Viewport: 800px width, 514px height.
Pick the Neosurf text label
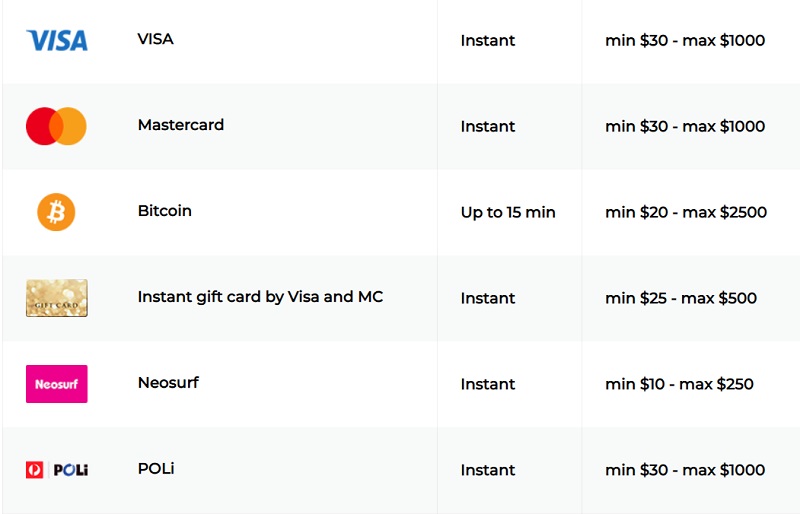[x=168, y=382]
